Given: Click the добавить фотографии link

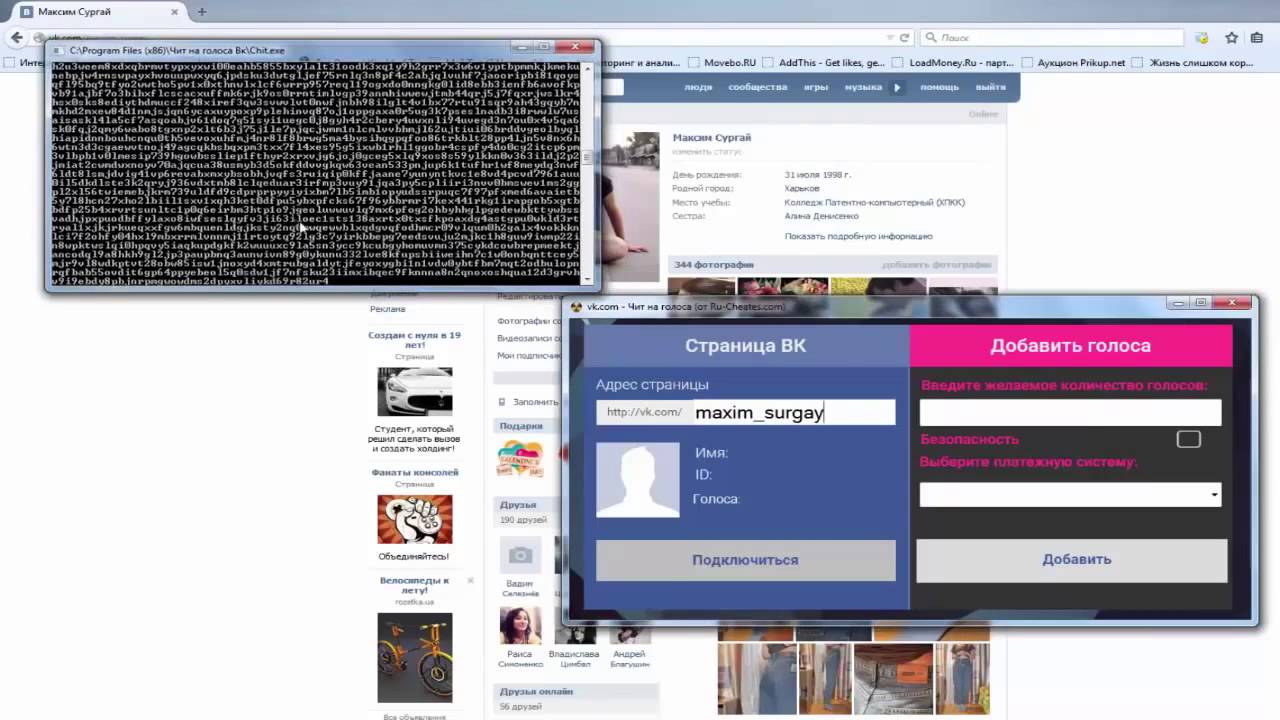Looking at the screenshot, I should click(937, 265).
